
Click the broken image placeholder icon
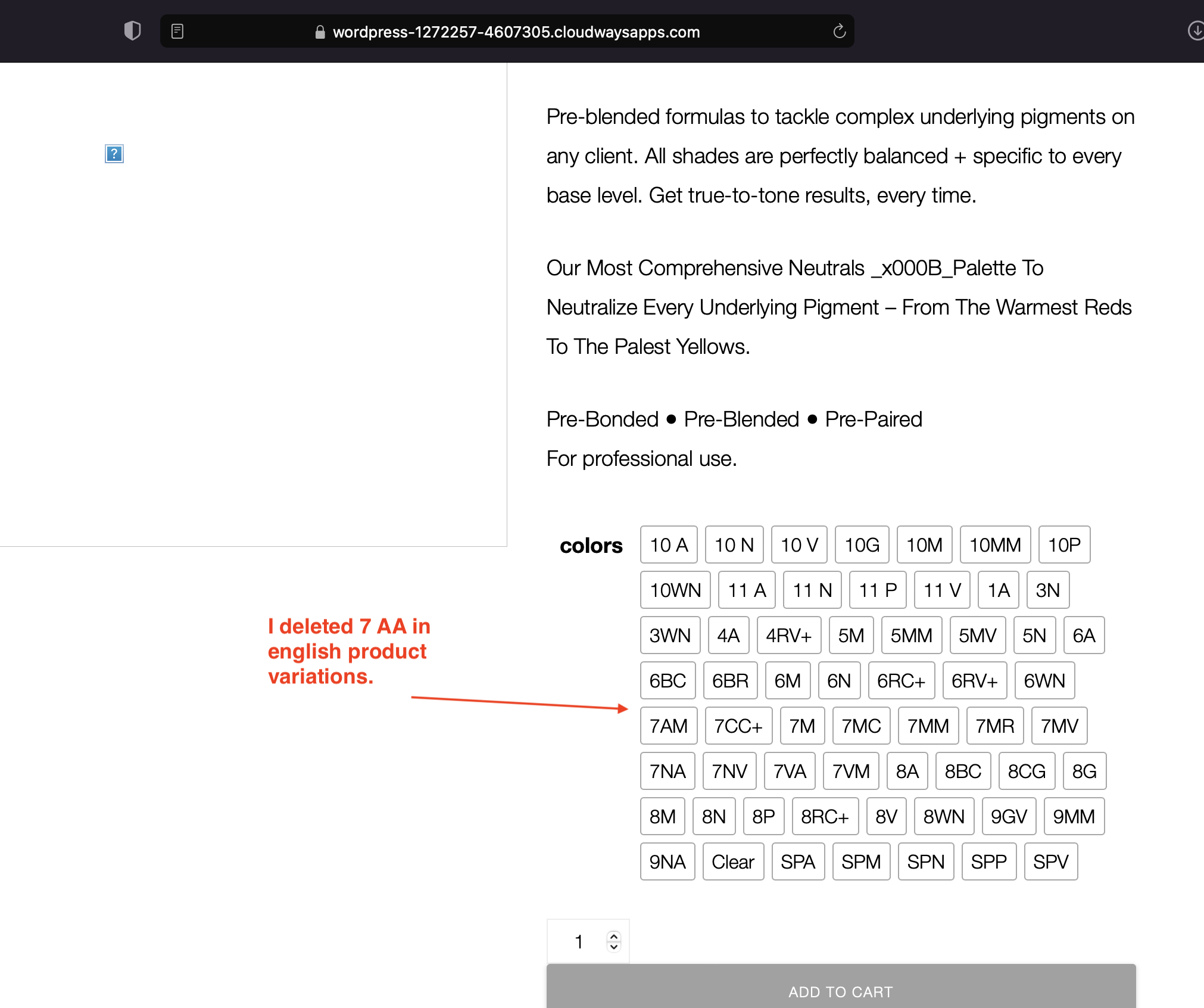(x=114, y=154)
